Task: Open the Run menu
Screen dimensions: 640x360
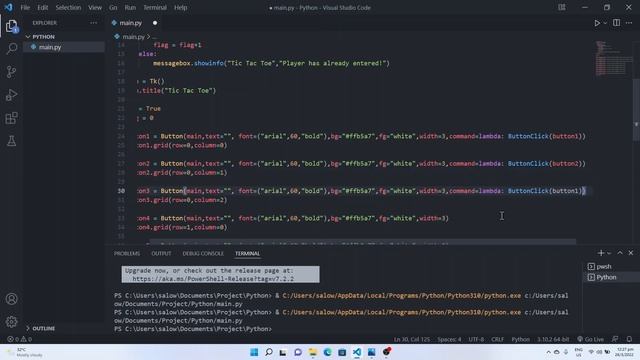Action: pos(130,7)
